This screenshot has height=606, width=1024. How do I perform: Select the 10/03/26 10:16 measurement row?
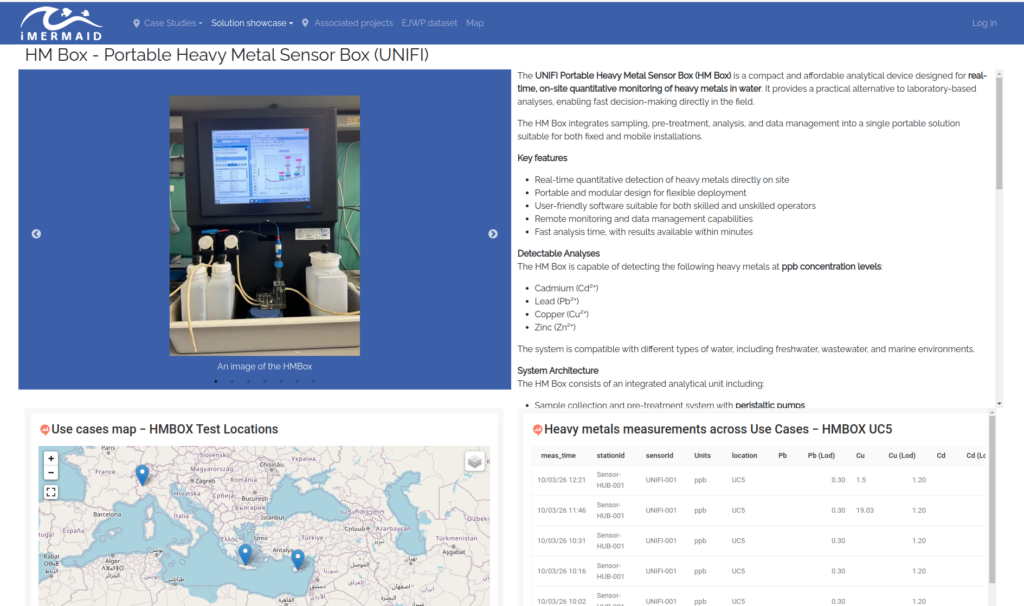[760, 571]
